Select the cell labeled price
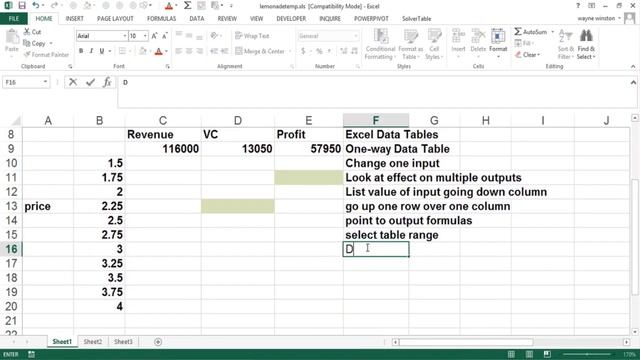The image size is (640, 360). (48, 206)
